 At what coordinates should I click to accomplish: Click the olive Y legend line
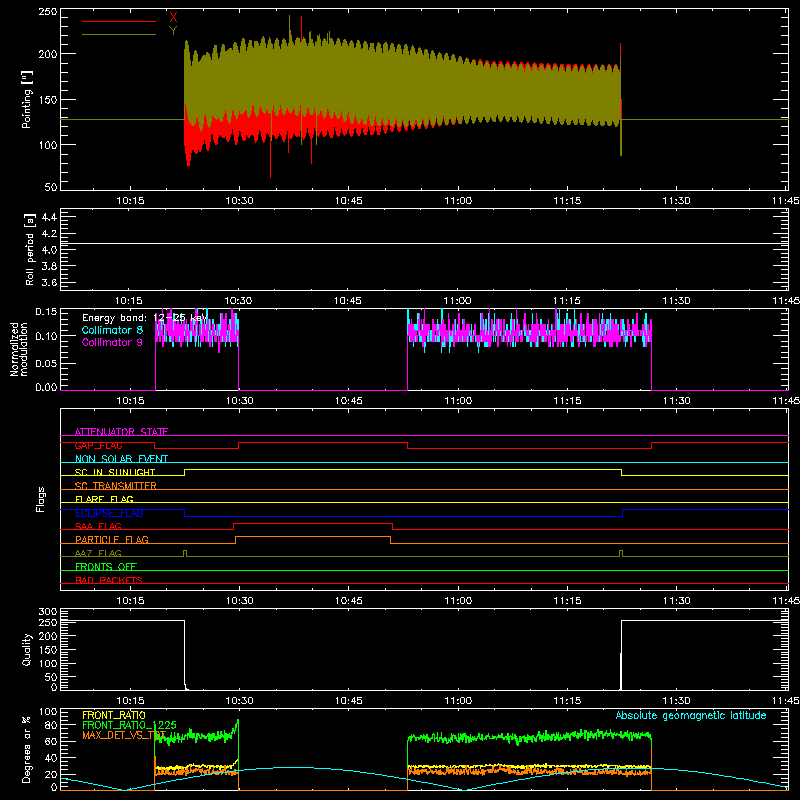119,35
